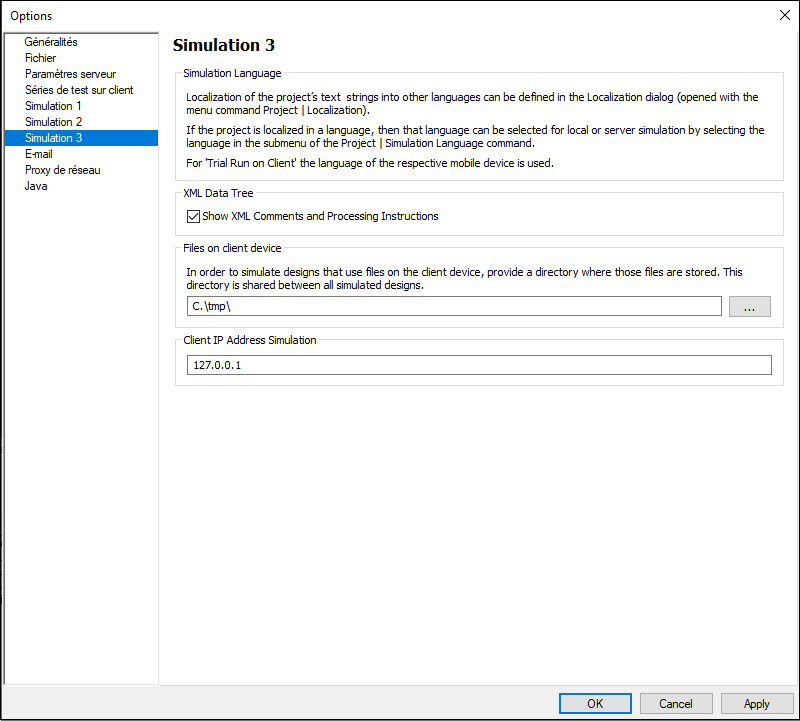Select Java in the options list

coord(36,186)
